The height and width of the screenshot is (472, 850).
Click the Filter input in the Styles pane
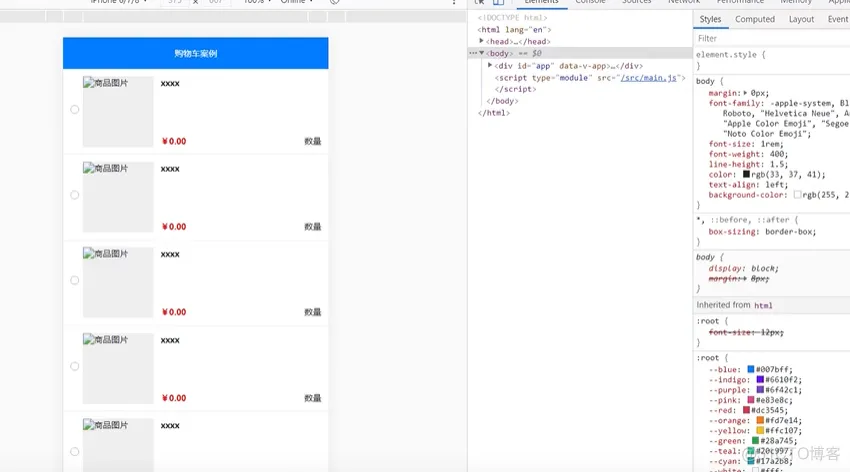[x=772, y=38]
